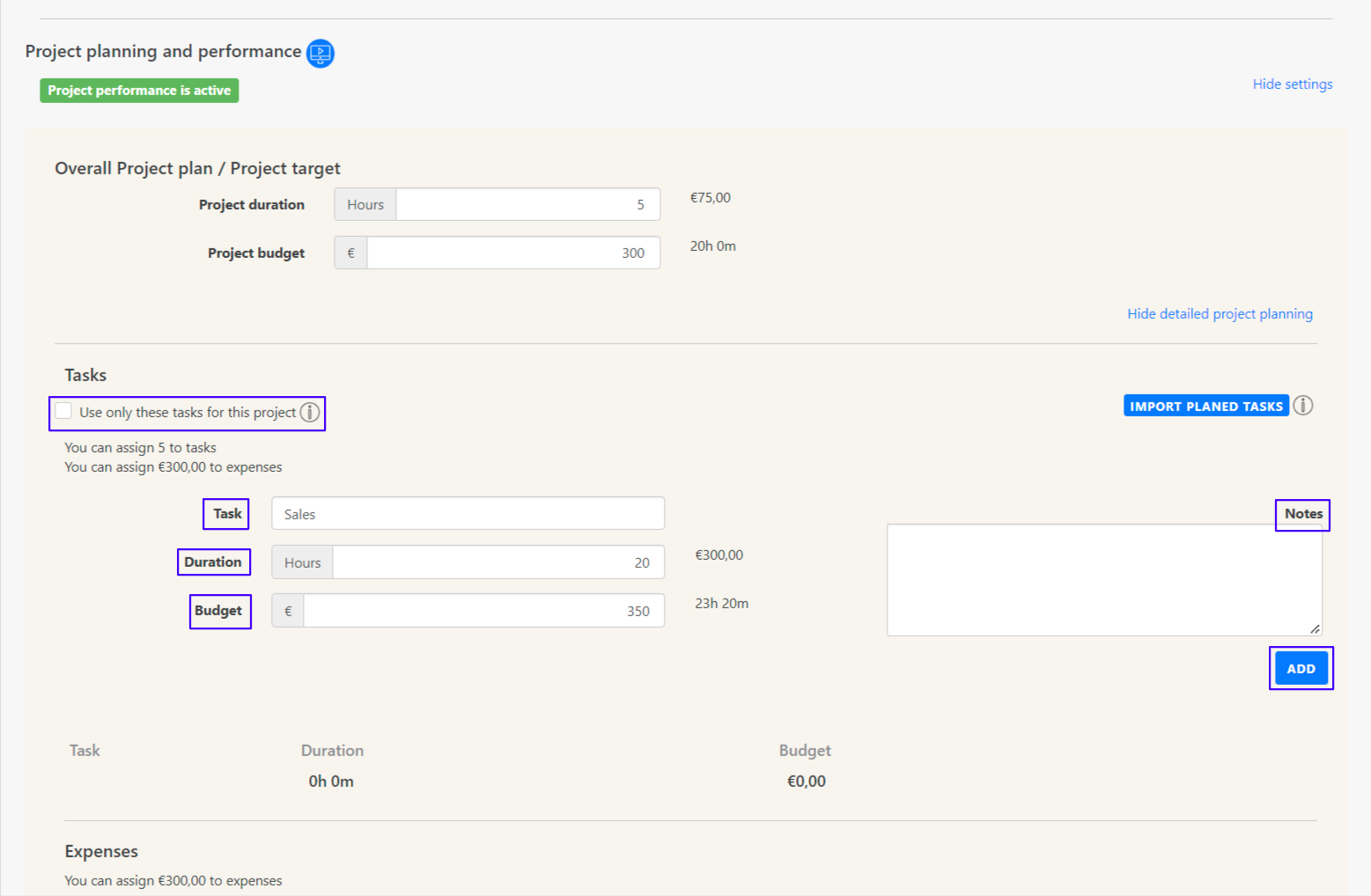
Task: Select the project duration value field
Action: pos(528,203)
